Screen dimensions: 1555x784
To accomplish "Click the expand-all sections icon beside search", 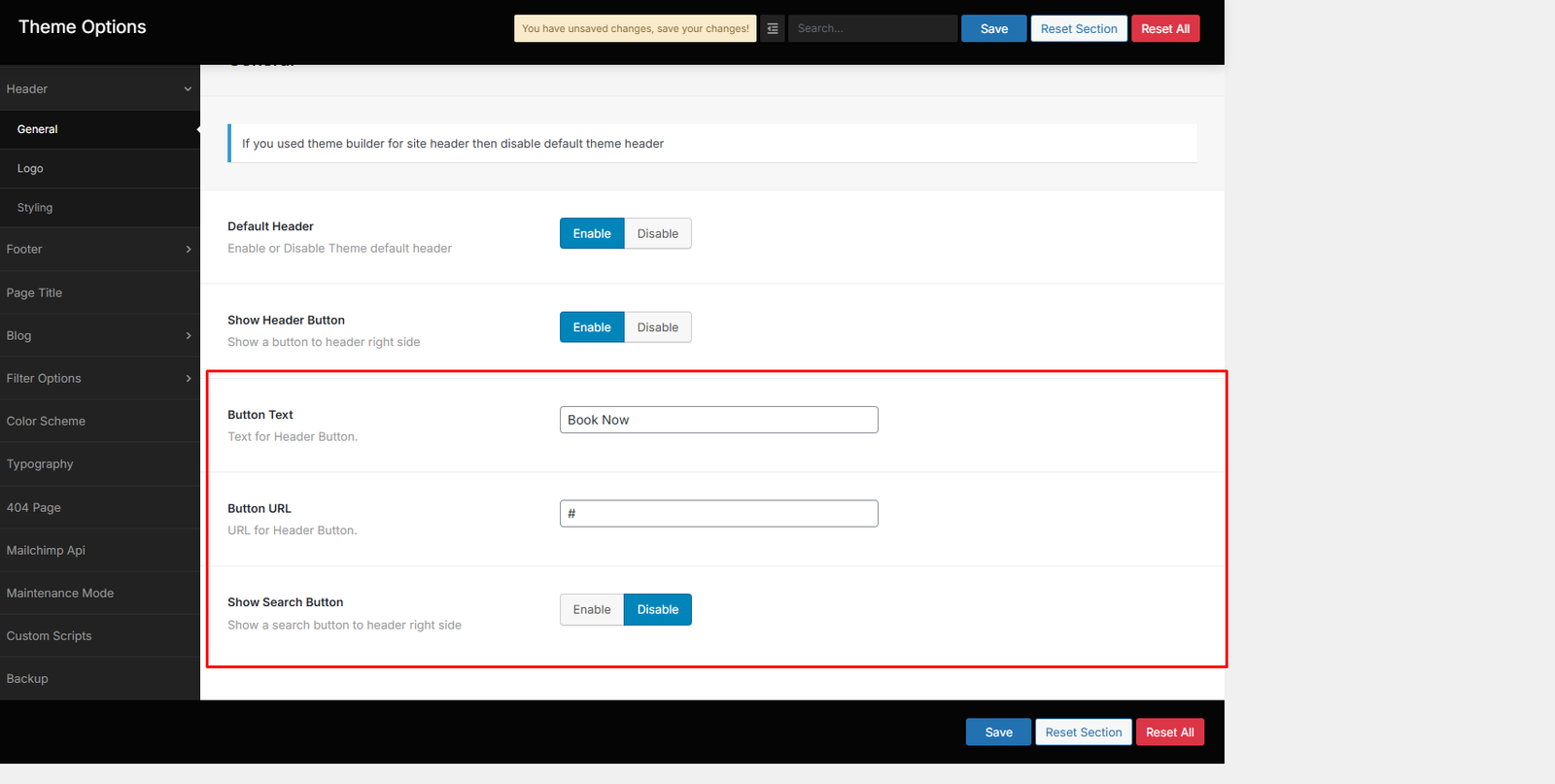I will 773,29.
